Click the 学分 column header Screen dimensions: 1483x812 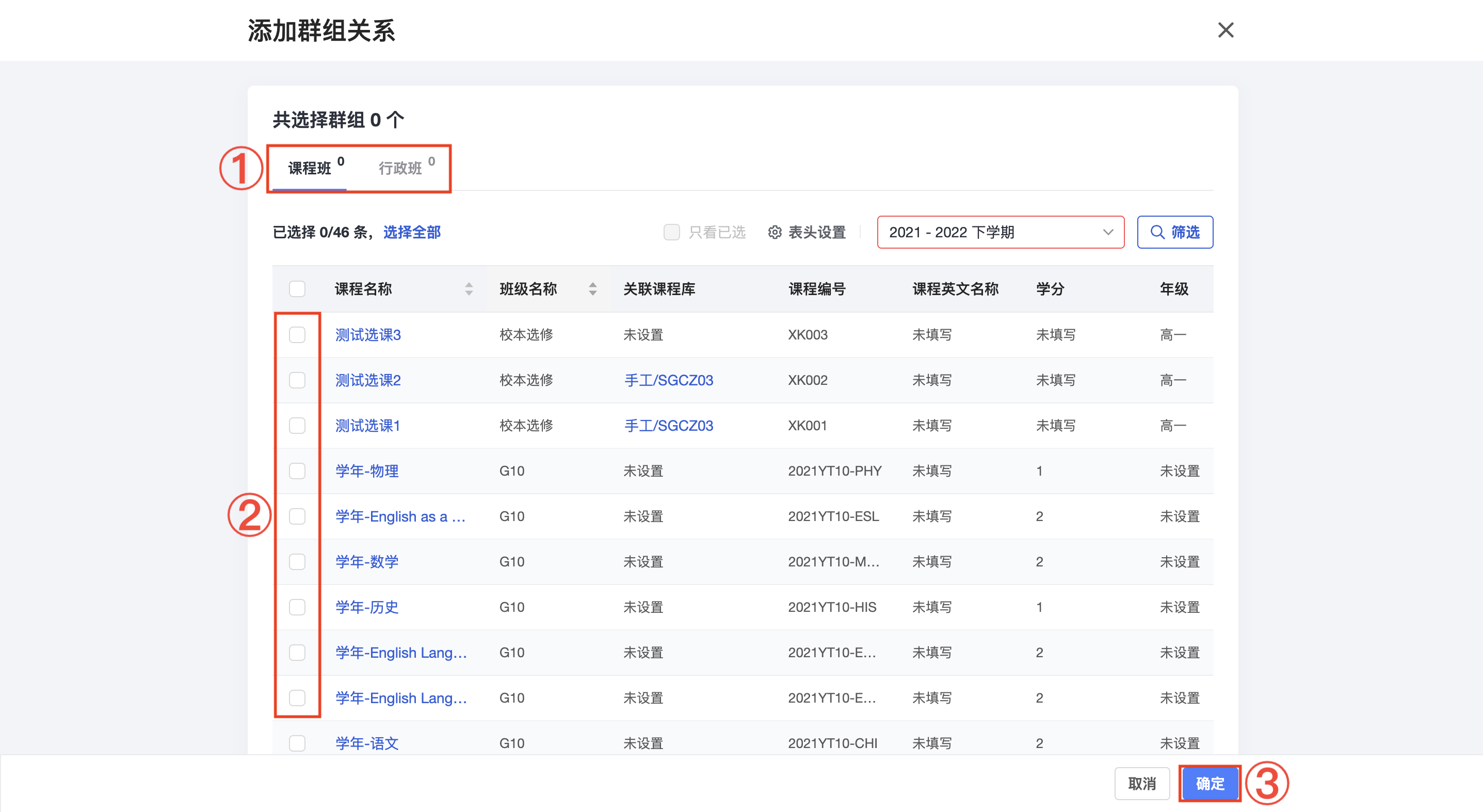(x=1051, y=289)
